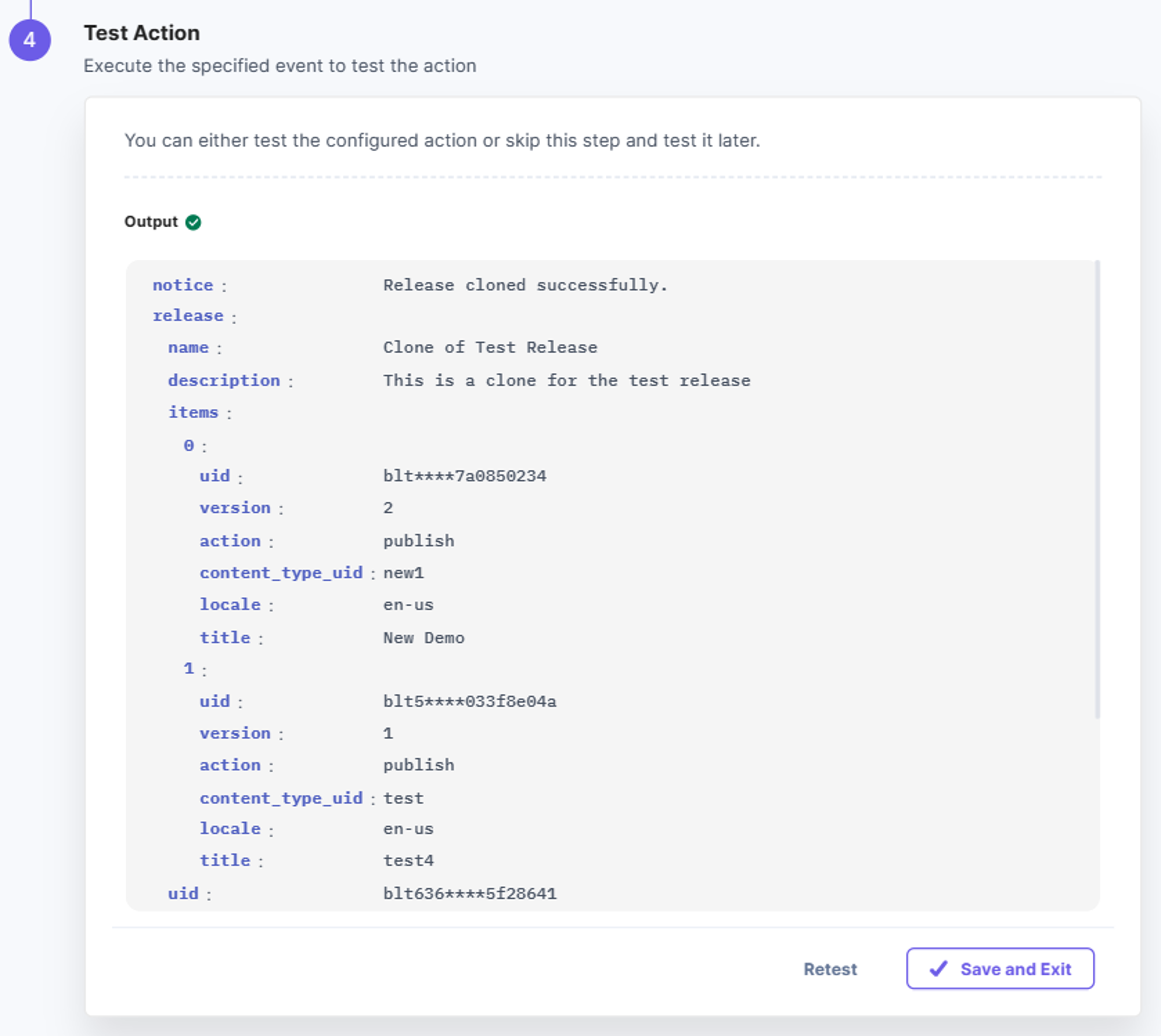Select the title value 'New Demo'
Image resolution: width=1161 pixels, height=1036 pixels.
click(424, 638)
